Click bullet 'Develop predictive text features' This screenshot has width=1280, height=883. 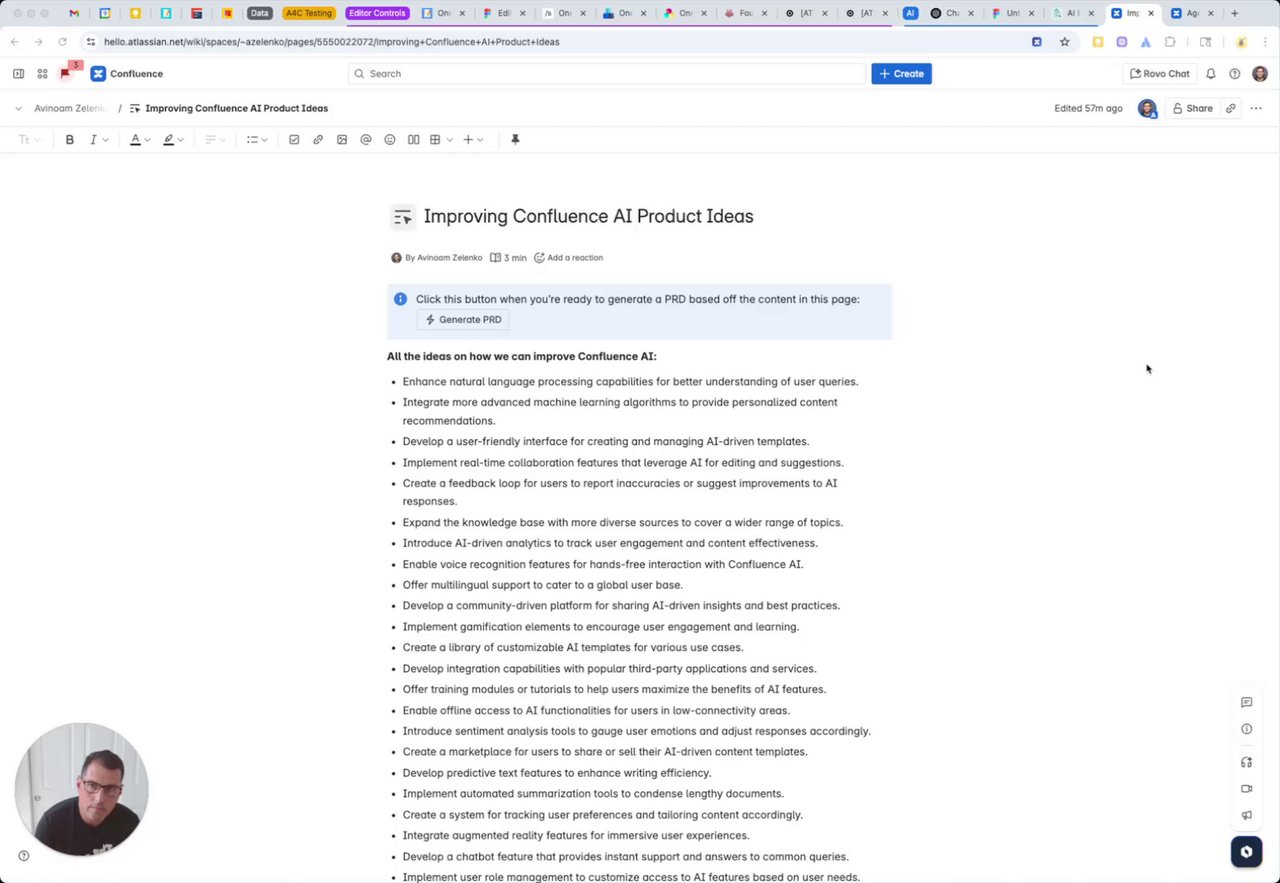click(x=557, y=773)
